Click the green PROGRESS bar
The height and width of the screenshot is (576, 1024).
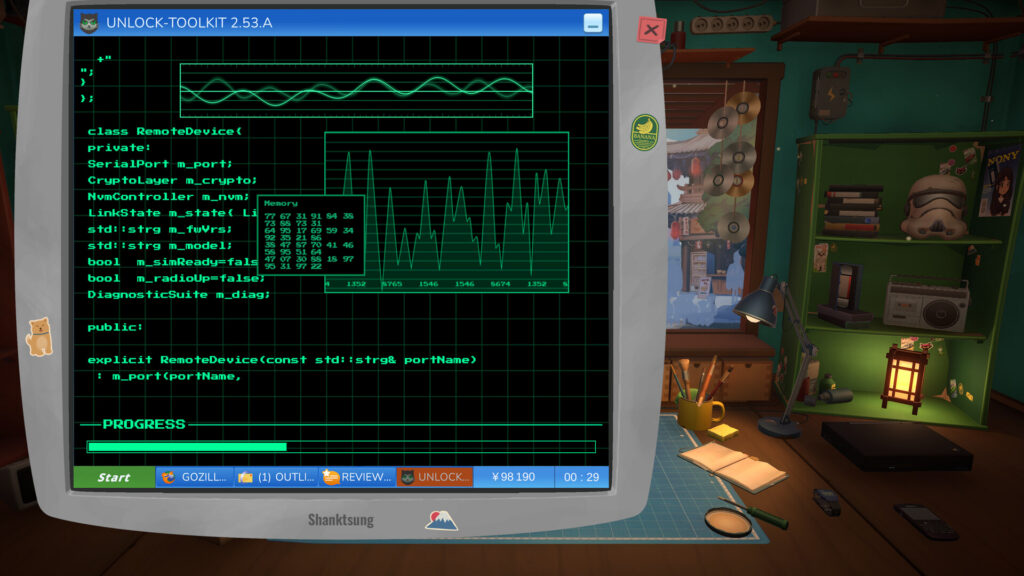coord(341,447)
